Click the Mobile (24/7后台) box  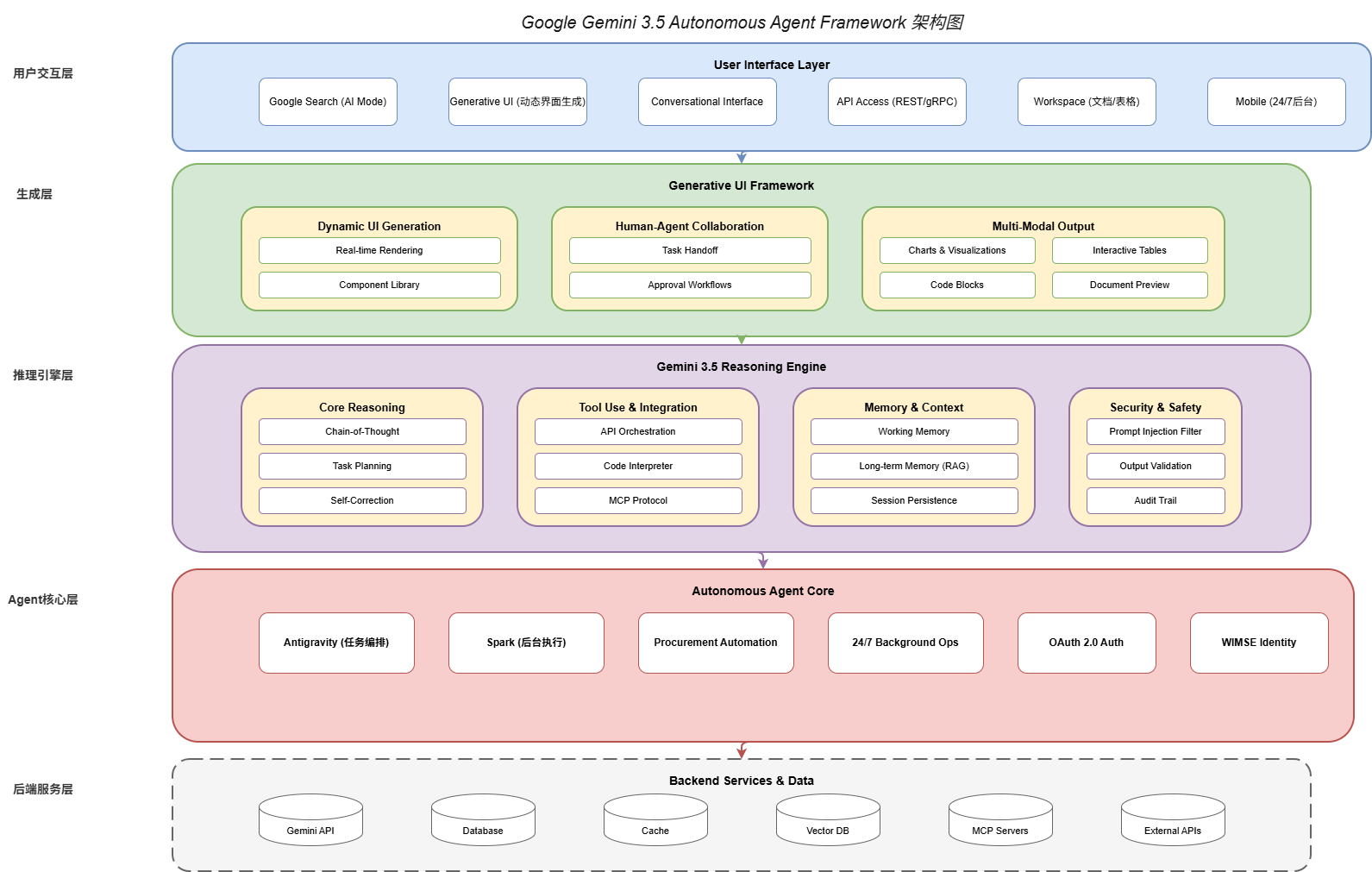point(1276,102)
